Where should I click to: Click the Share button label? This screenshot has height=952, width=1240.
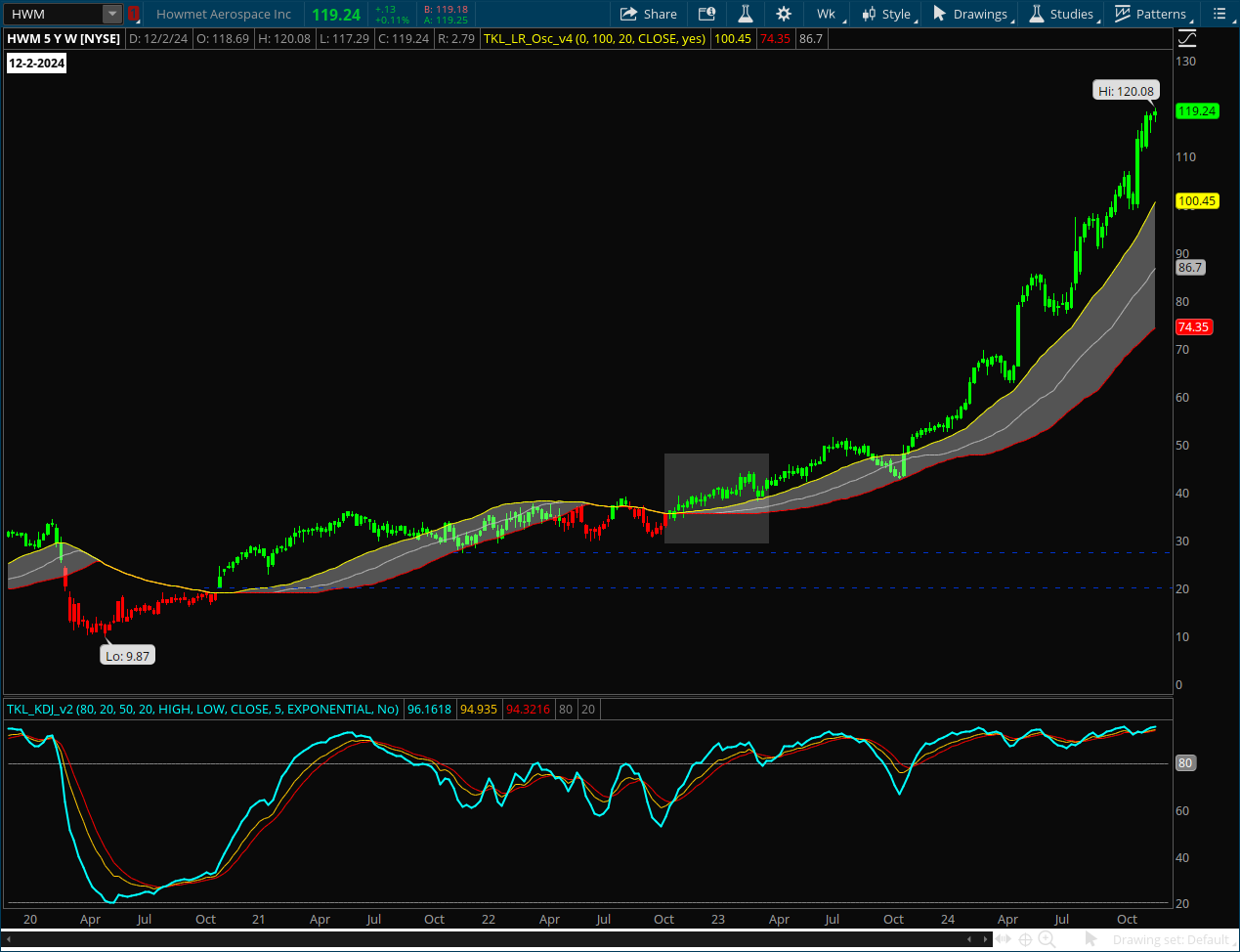tap(661, 14)
